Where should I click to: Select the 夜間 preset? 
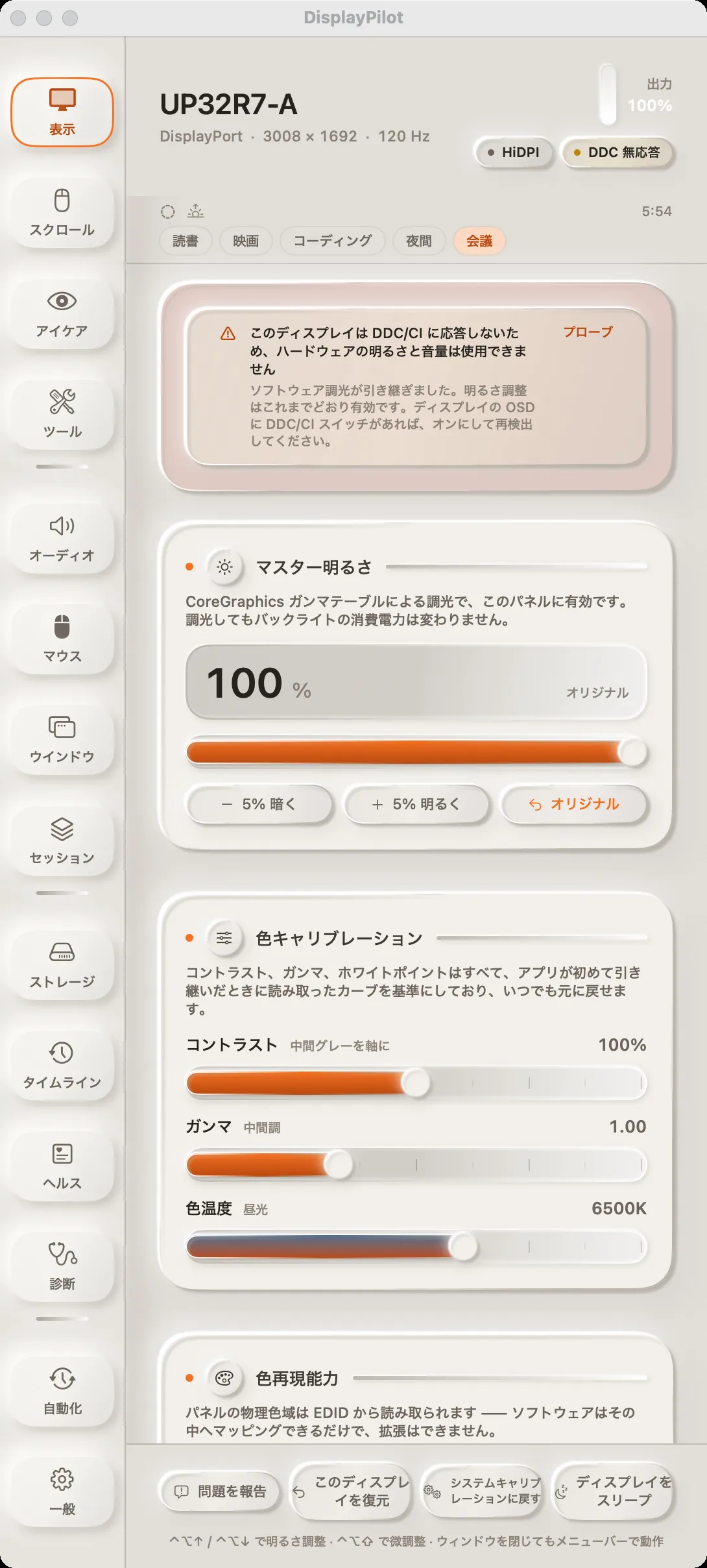pos(419,241)
